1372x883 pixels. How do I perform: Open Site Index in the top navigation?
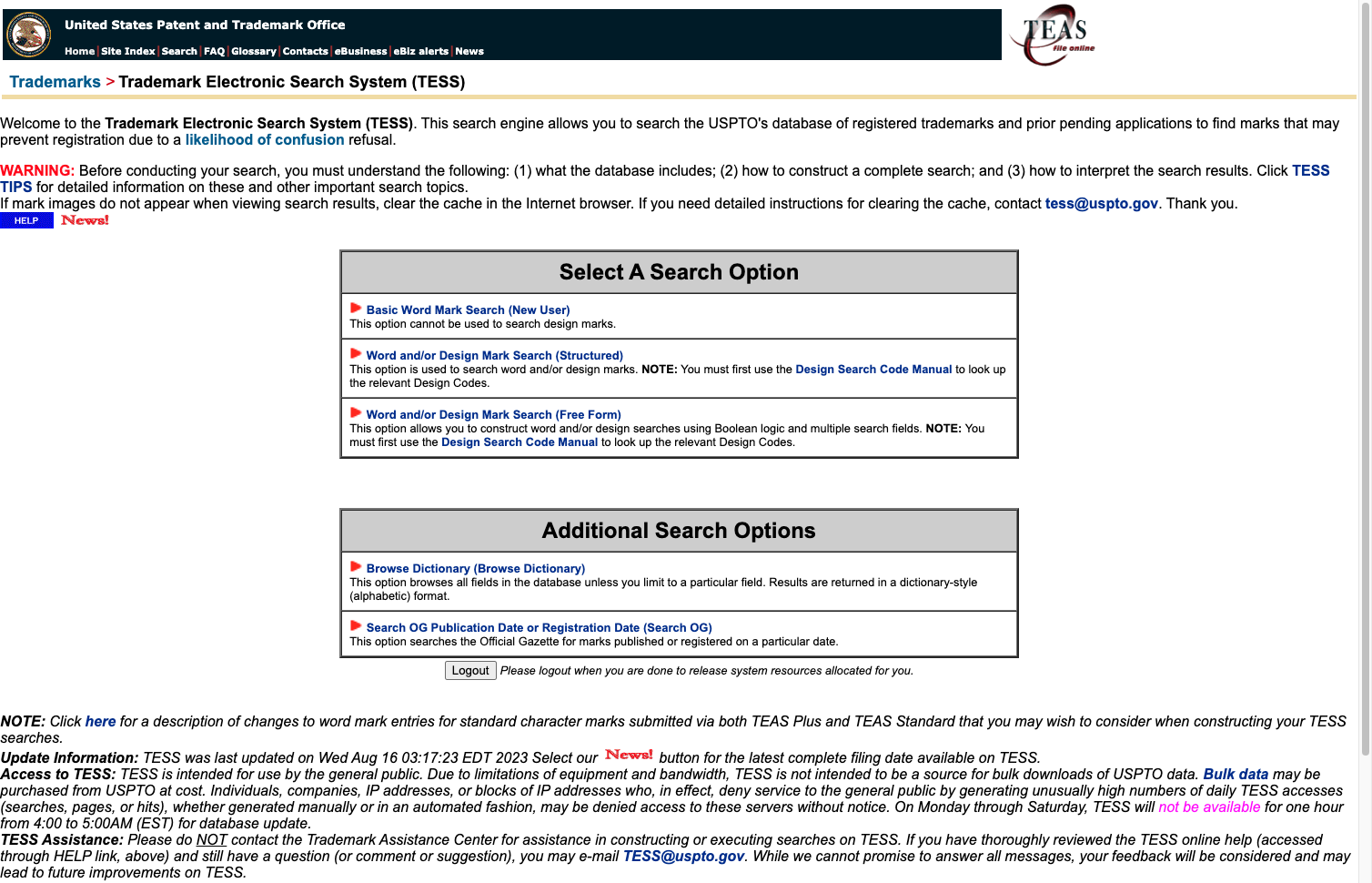pyautogui.click(x=127, y=52)
